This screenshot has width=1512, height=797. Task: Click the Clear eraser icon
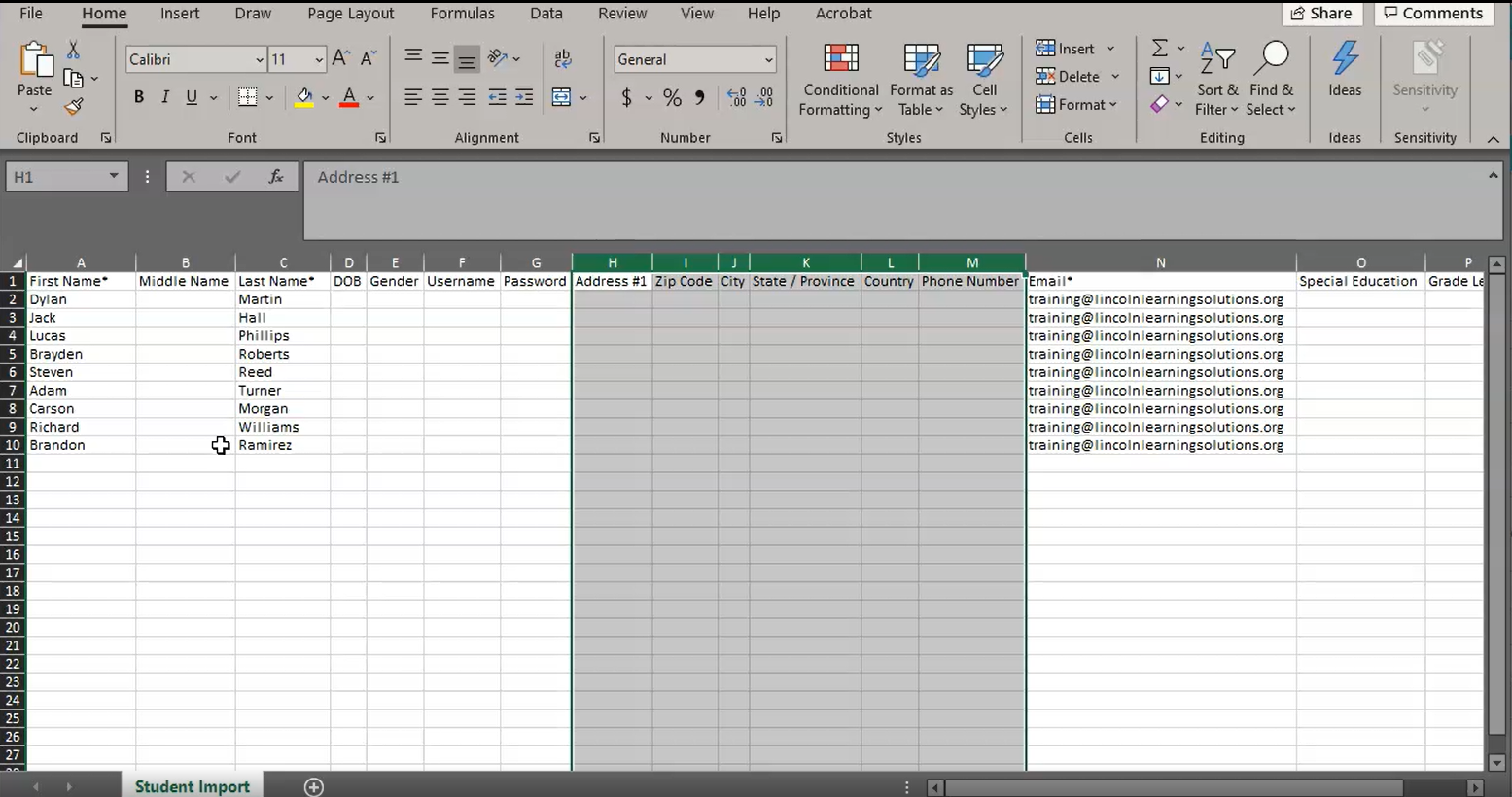click(x=1159, y=104)
